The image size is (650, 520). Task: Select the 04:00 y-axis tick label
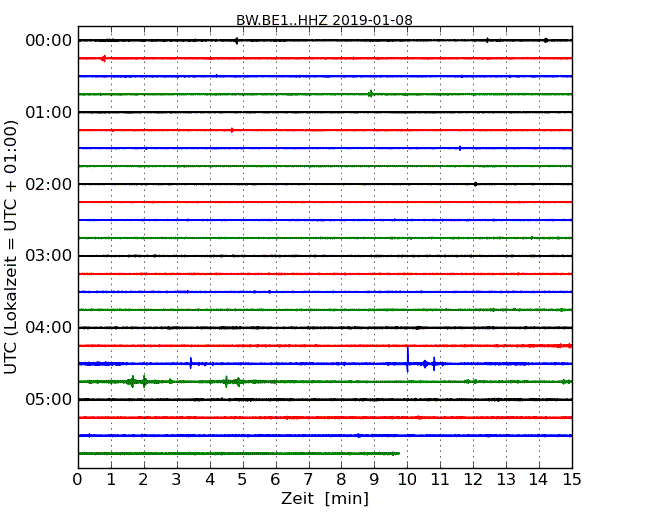(49, 328)
